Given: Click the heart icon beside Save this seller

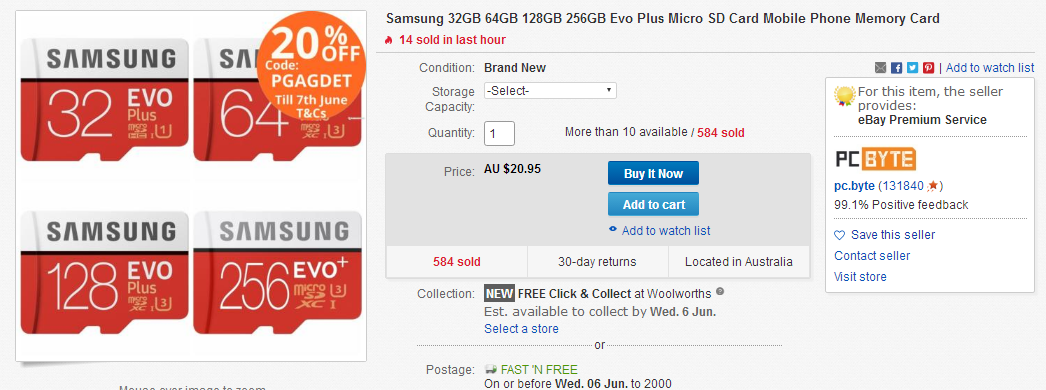Looking at the screenshot, I should pos(840,235).
